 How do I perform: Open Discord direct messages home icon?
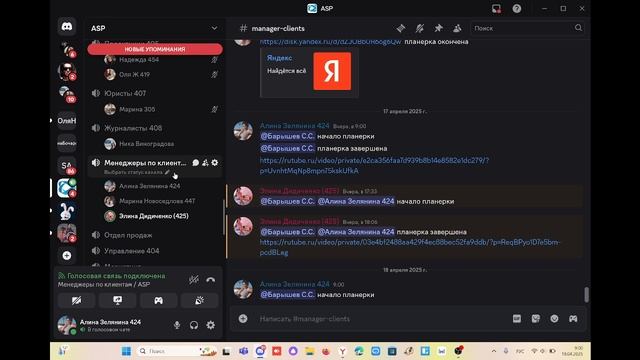point(67,27)
